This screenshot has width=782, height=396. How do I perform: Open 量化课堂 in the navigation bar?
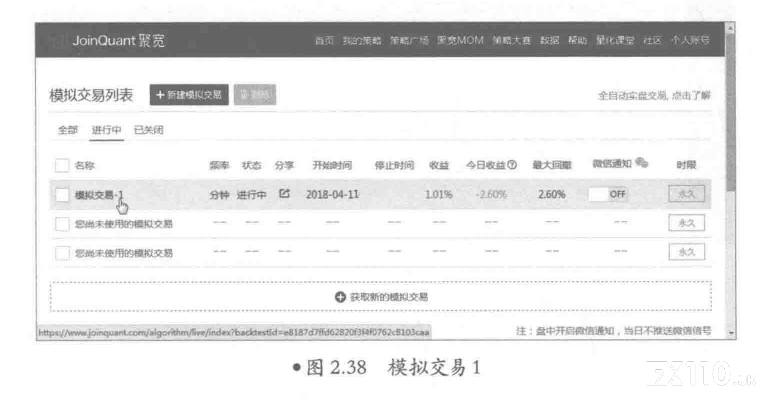[x=615, y=40]
